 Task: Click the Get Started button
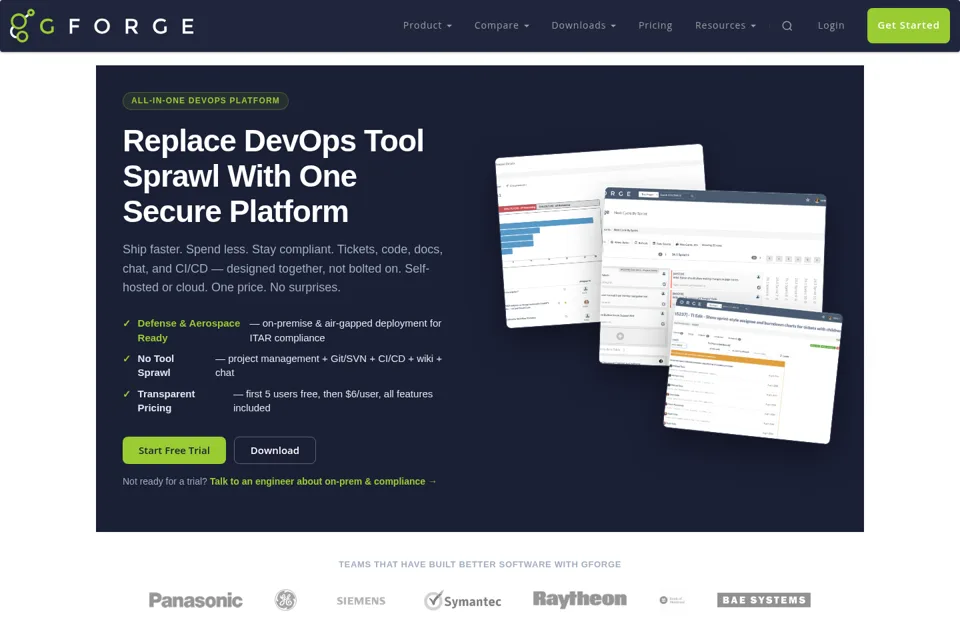coord(909,25)
